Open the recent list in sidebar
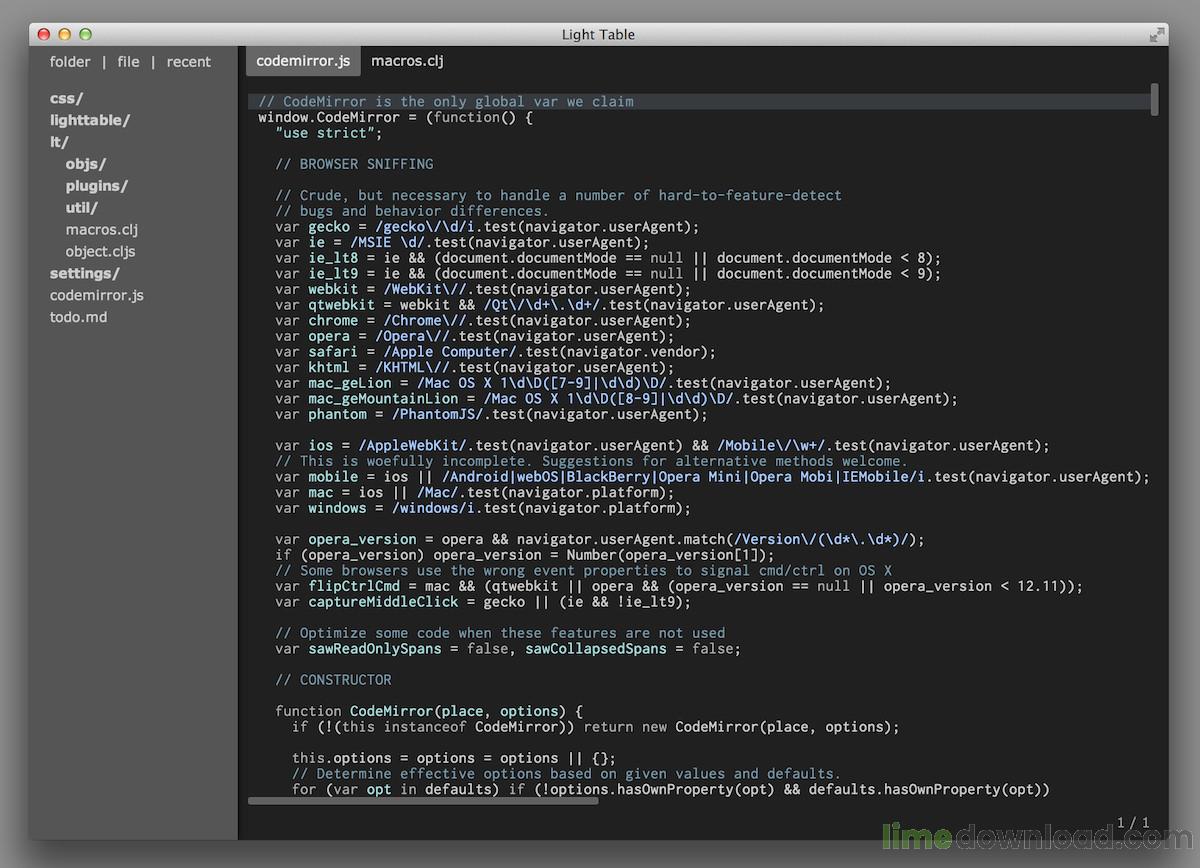 click(x=188, y=62)
